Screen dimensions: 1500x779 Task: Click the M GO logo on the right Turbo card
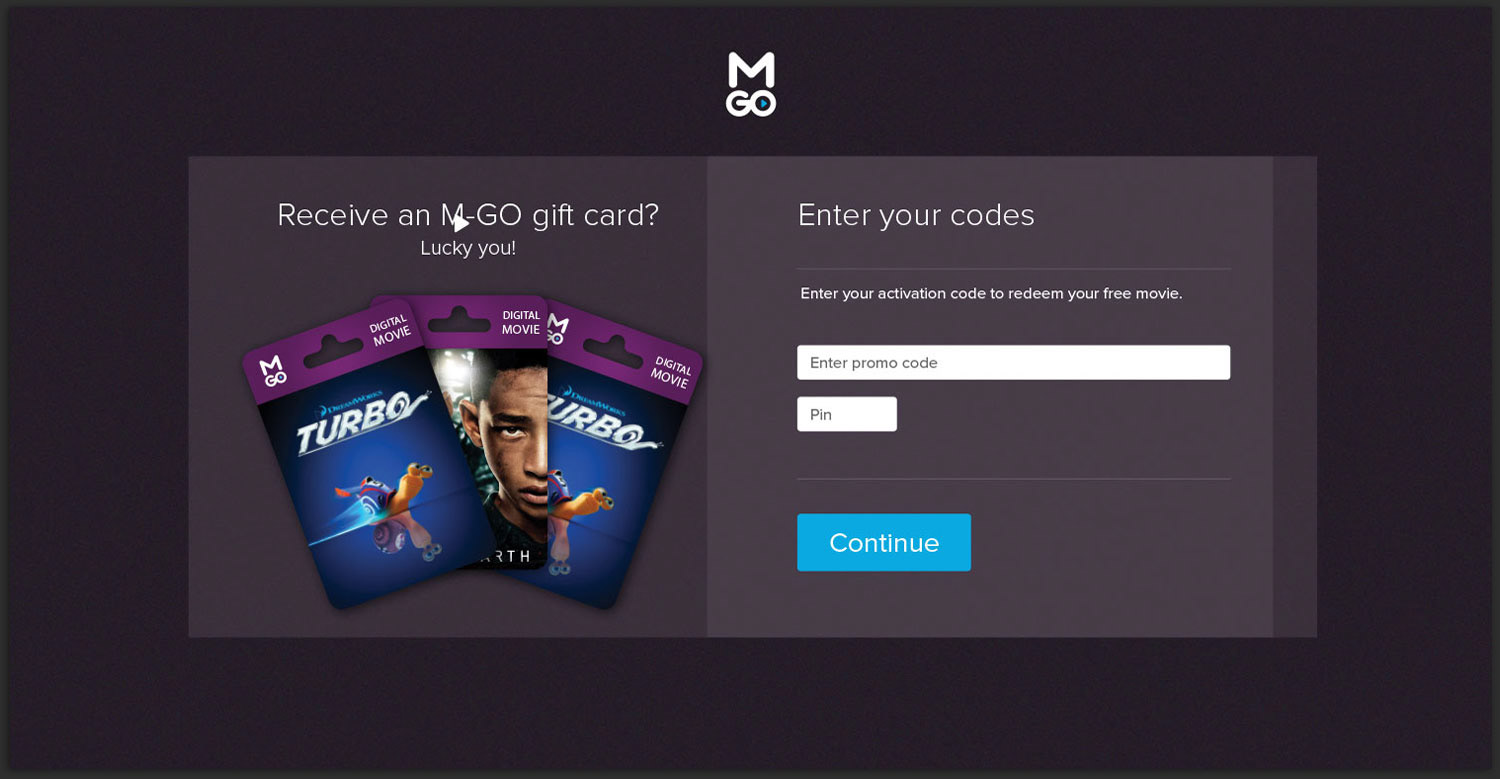[x=557, y=330]
